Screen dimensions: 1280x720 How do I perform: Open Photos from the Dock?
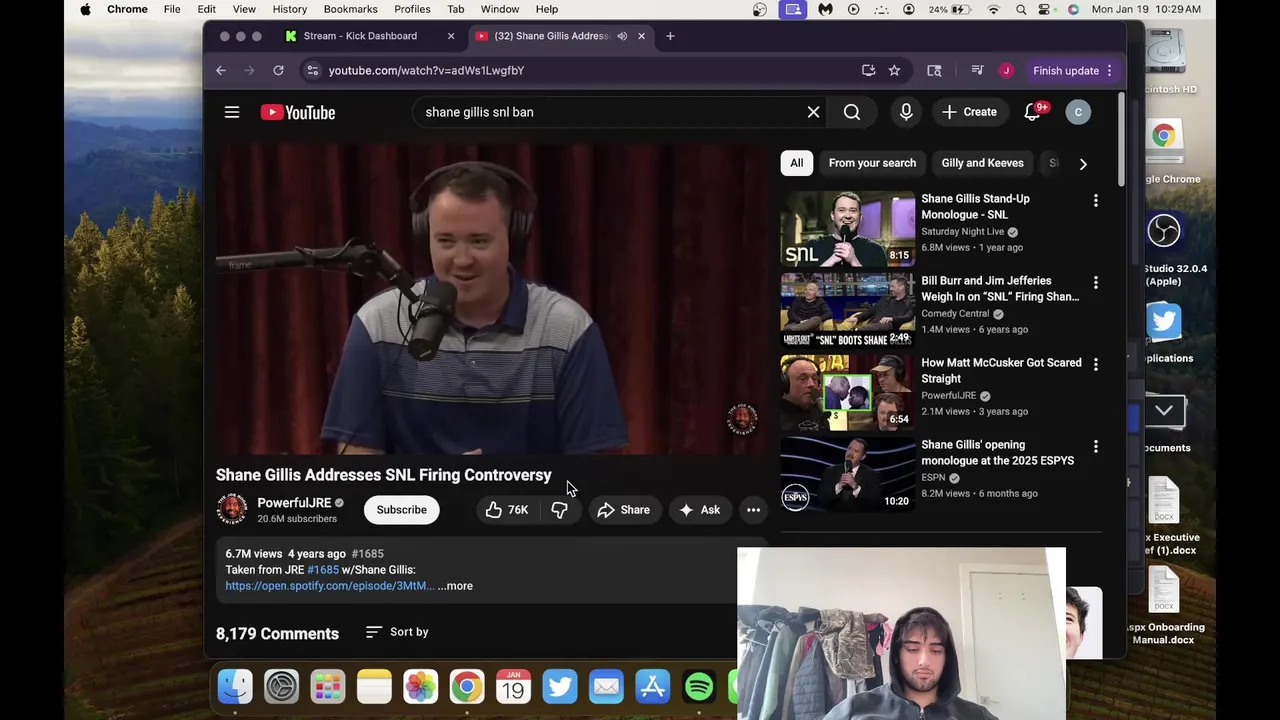420,687
